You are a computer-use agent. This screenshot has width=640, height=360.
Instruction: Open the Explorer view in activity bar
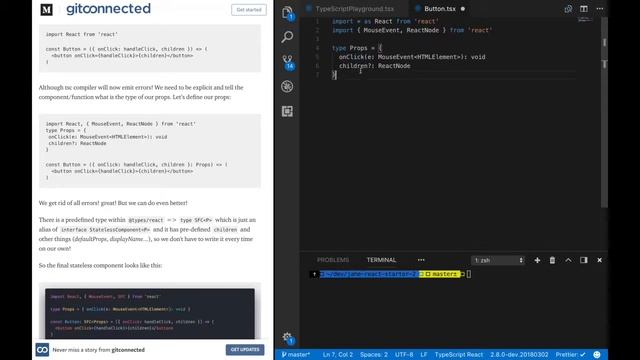[287, 13]
